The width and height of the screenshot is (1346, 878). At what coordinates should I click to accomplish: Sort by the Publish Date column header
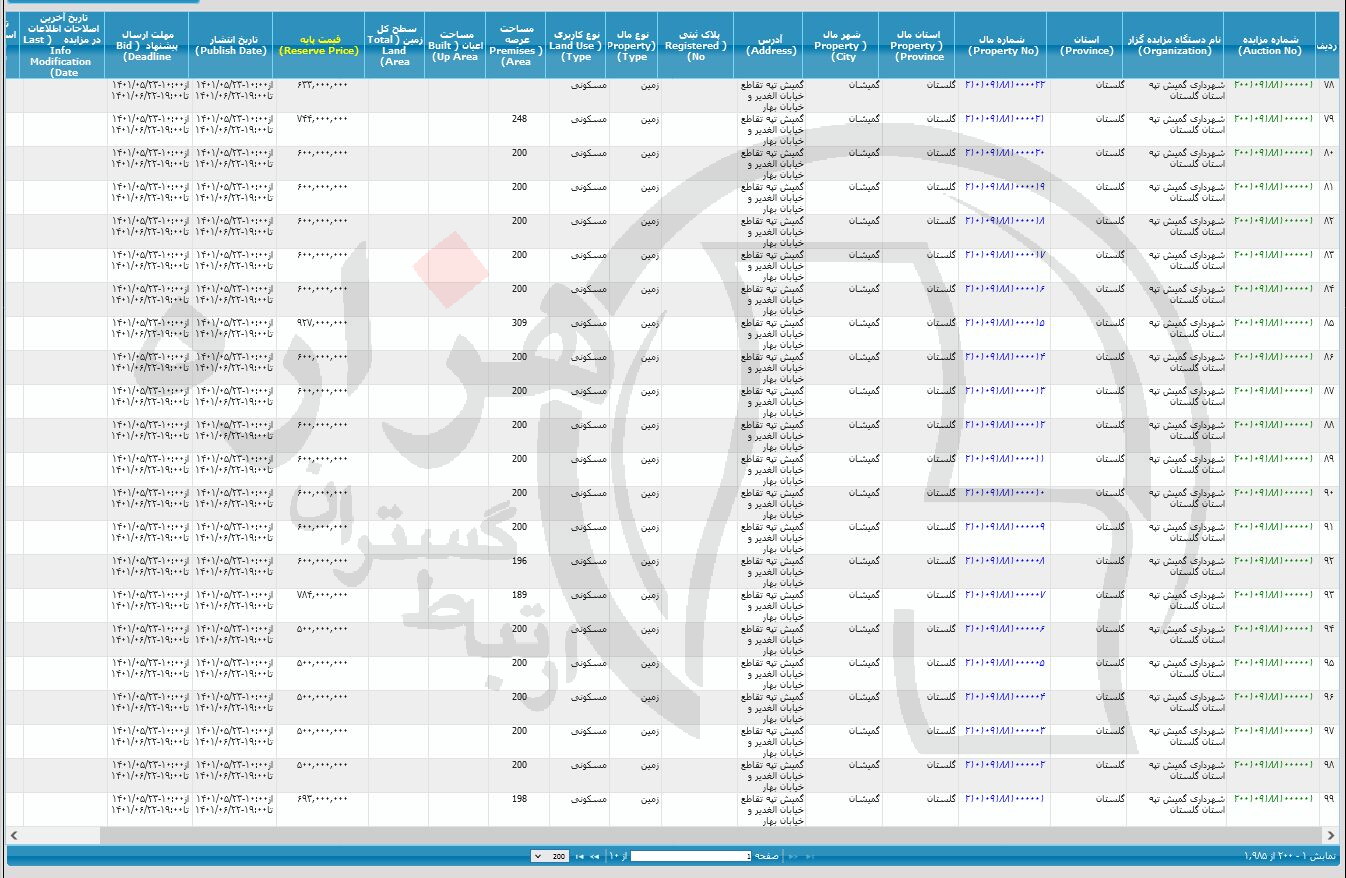click(x=233, y=45)
